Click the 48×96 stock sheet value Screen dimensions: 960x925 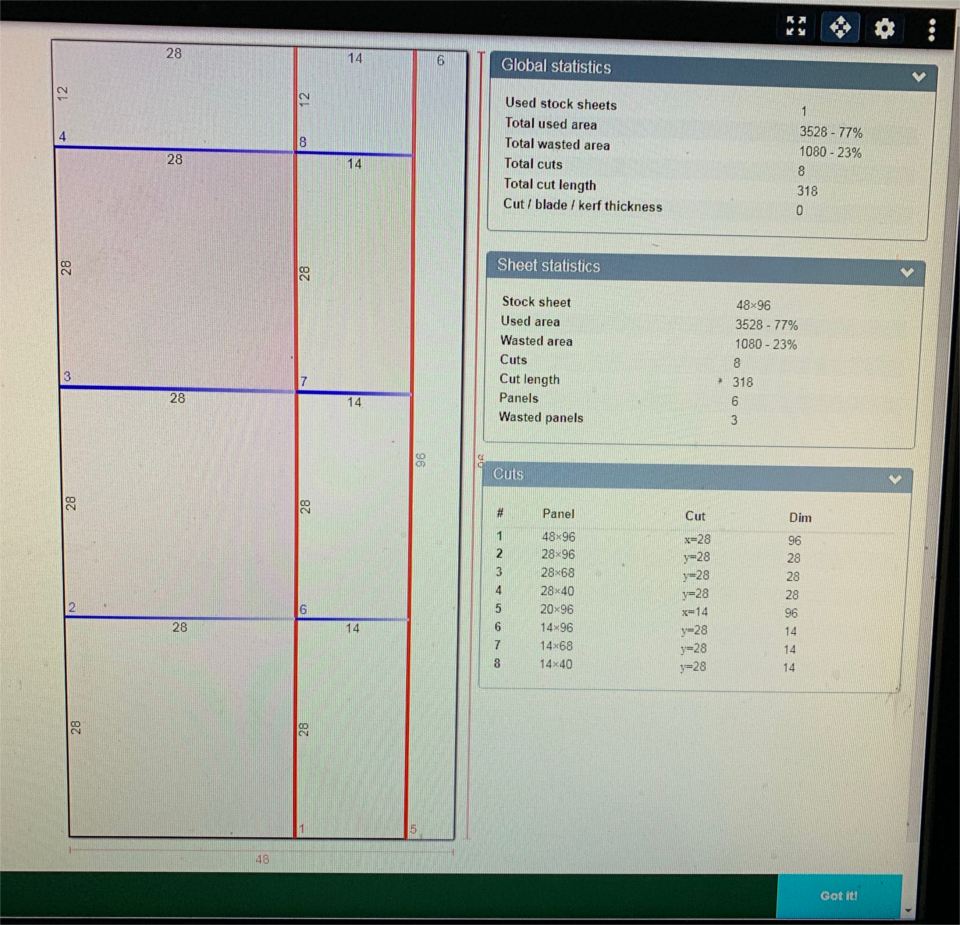click(753, 305)
